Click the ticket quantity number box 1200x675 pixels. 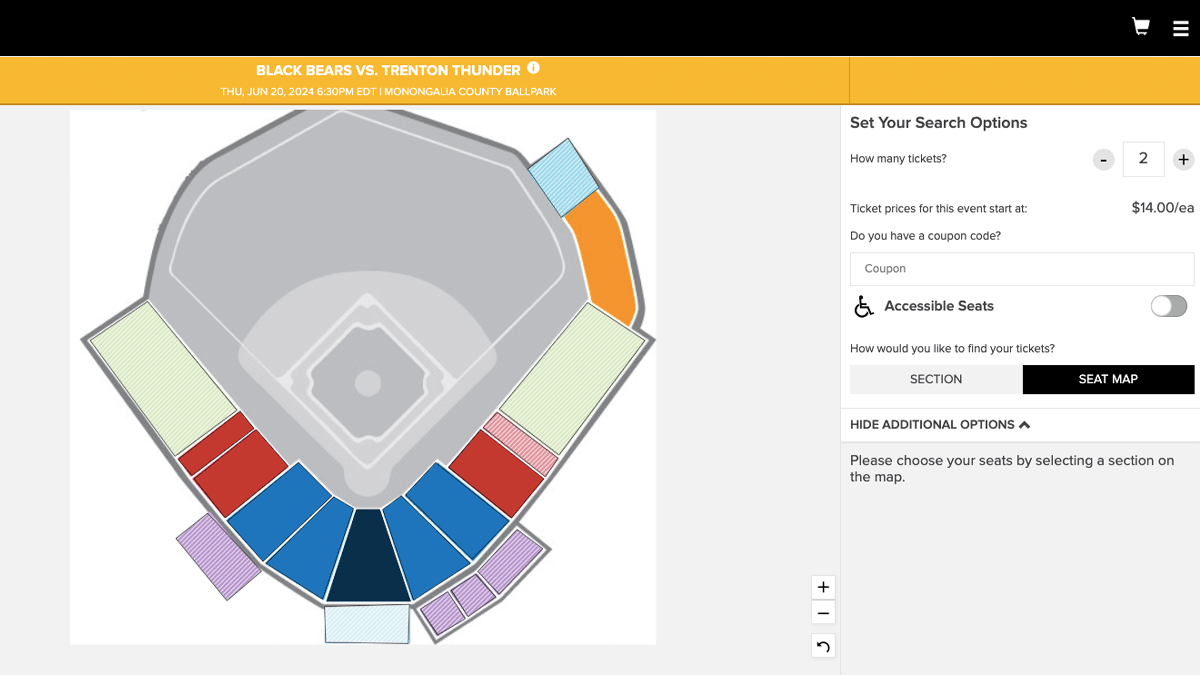pyautogui.click(x=1143, y=159)
